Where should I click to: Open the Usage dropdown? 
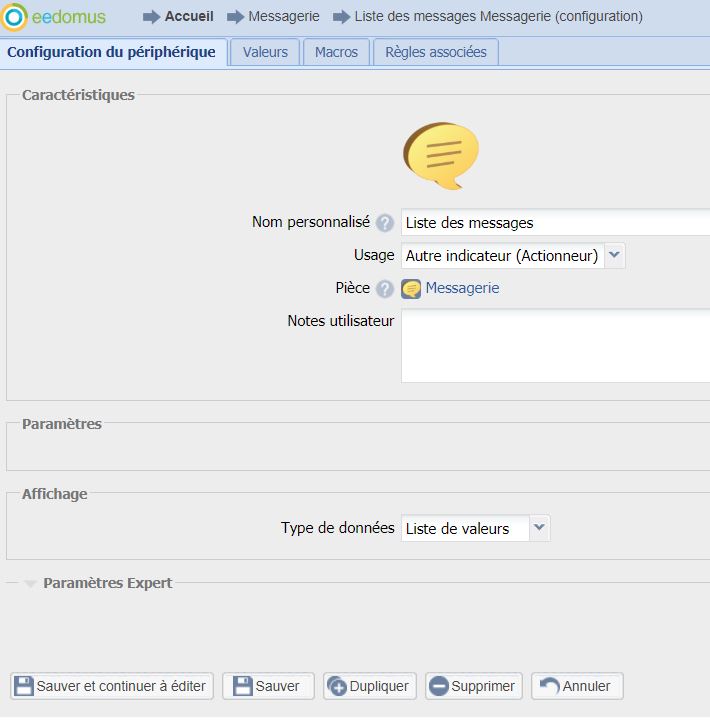pos(615,256)
